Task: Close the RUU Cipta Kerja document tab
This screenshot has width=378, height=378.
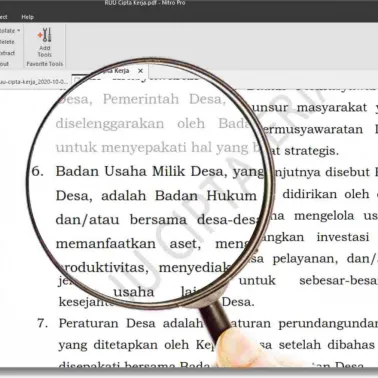Action: [140, 71]
